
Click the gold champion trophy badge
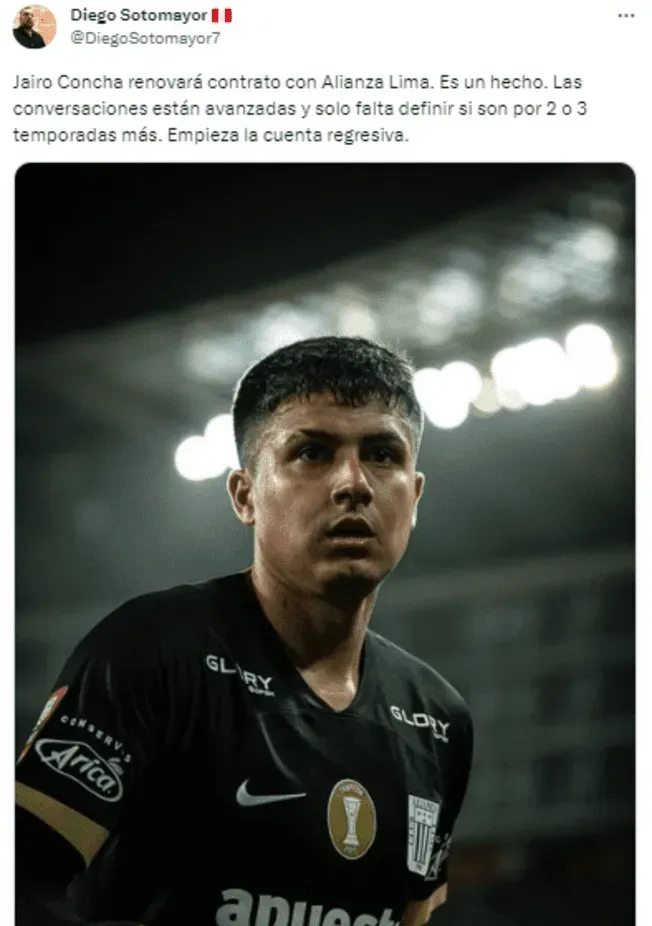pos(351,819)
